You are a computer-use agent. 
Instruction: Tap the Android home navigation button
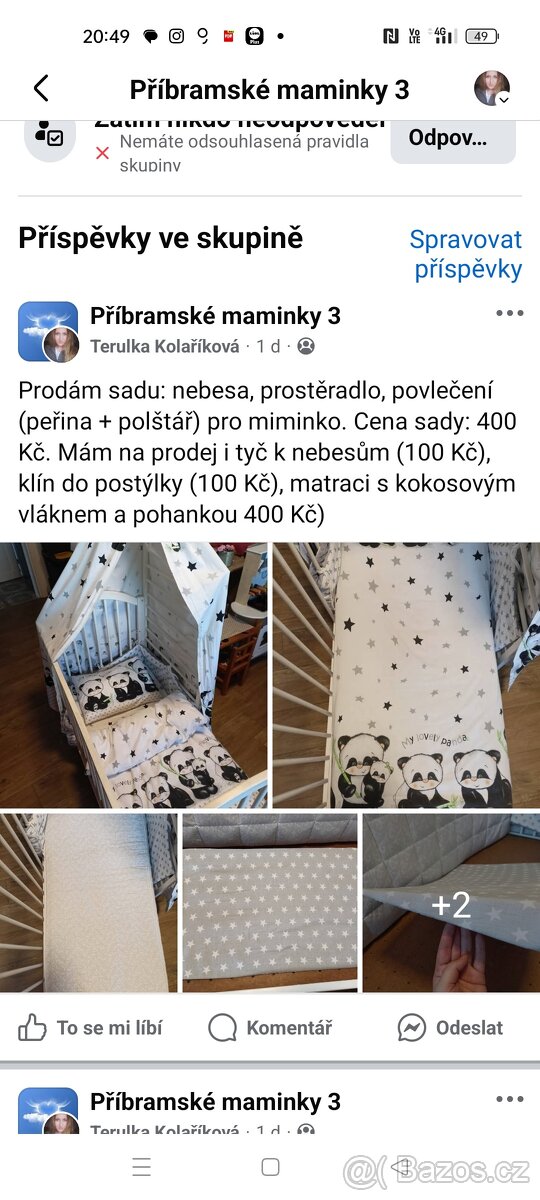point(270,1166)
